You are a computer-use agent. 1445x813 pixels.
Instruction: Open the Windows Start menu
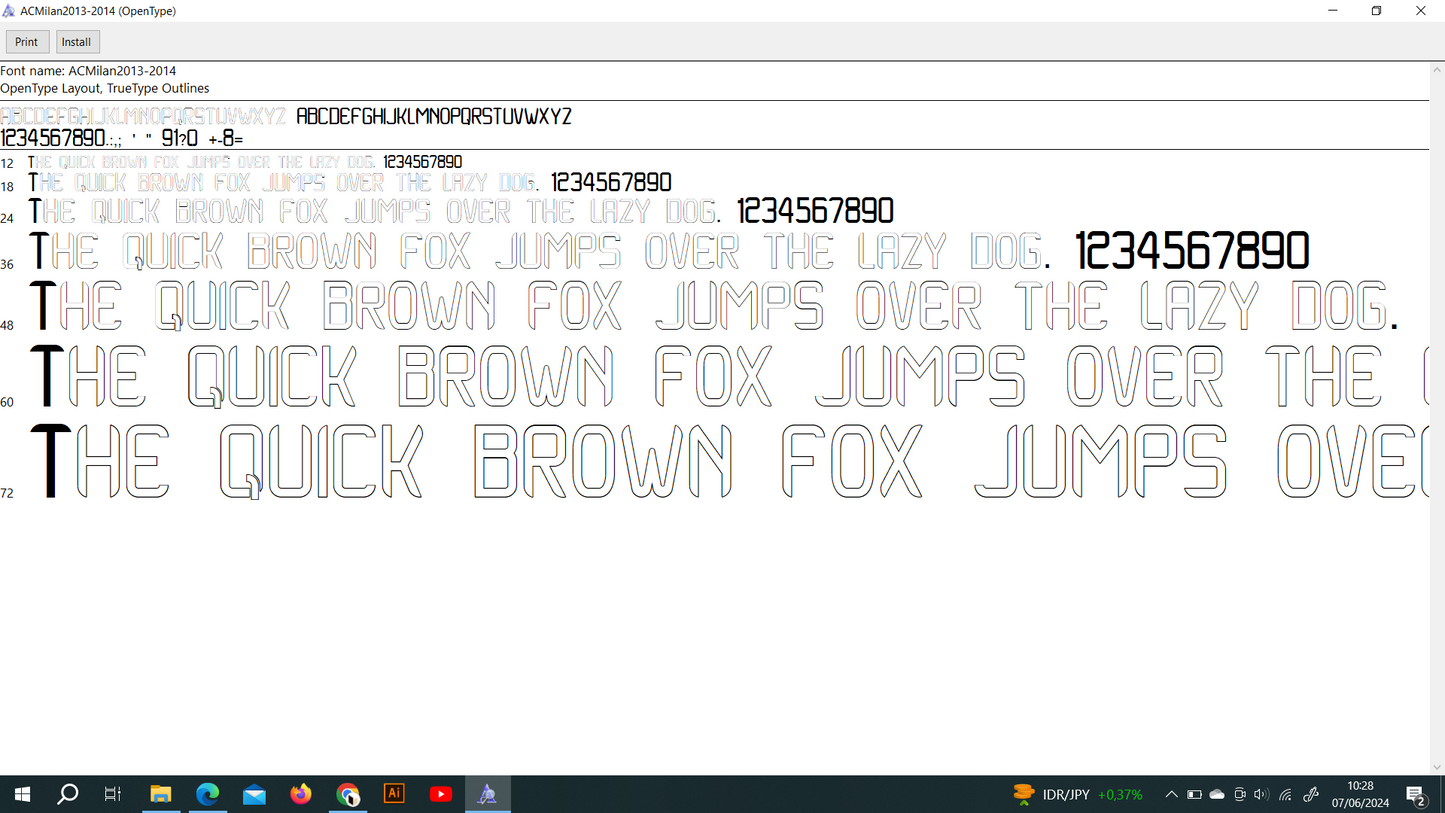click(x=22, y=794)
